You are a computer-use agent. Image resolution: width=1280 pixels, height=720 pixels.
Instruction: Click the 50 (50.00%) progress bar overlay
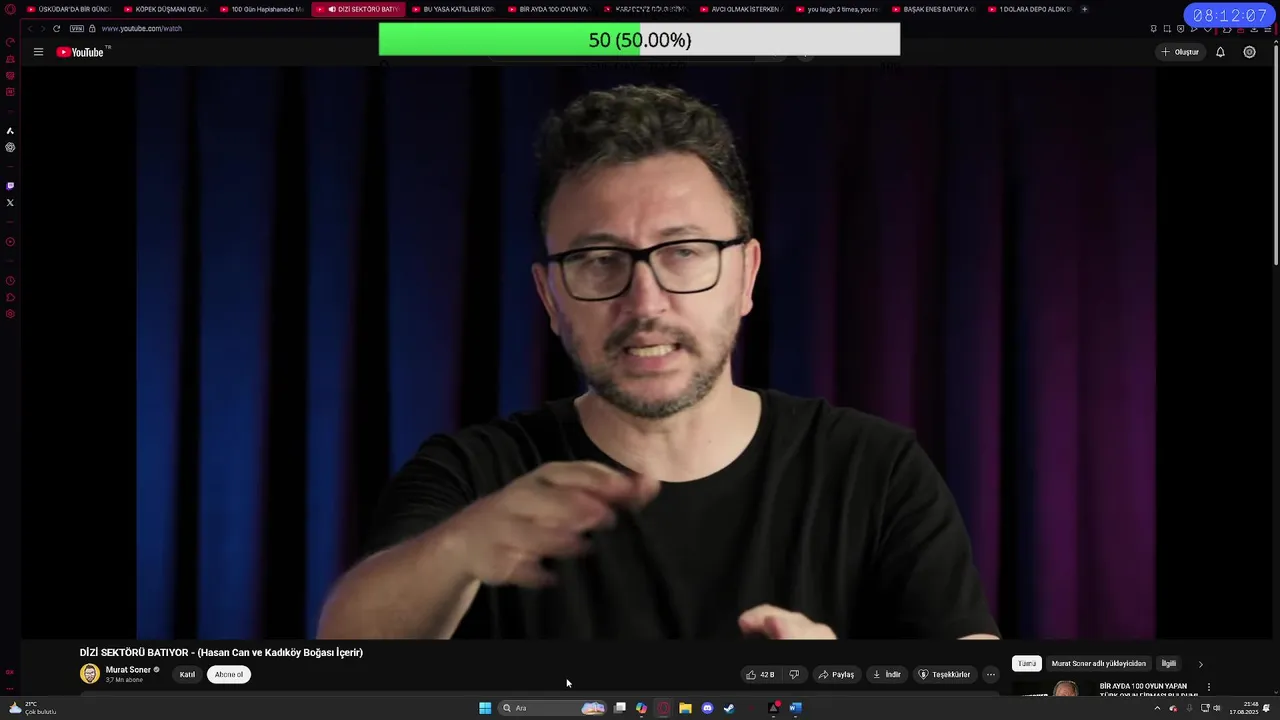(640, 40)
